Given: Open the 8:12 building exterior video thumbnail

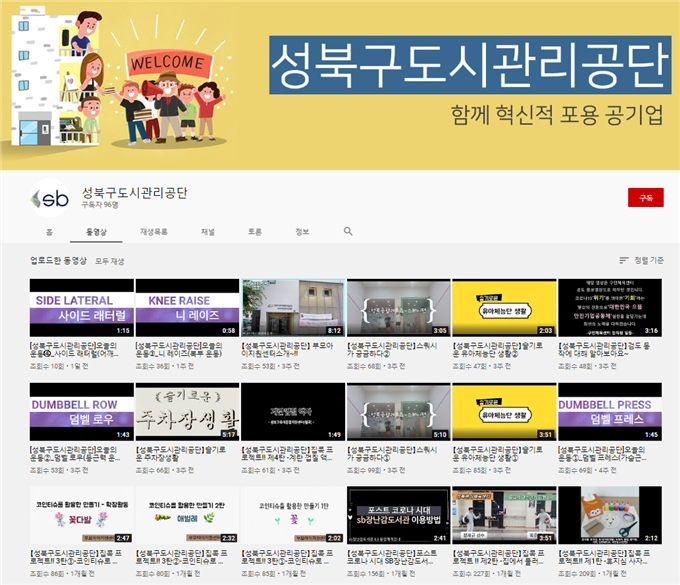Looking at the screenshot, I should 293,308.
